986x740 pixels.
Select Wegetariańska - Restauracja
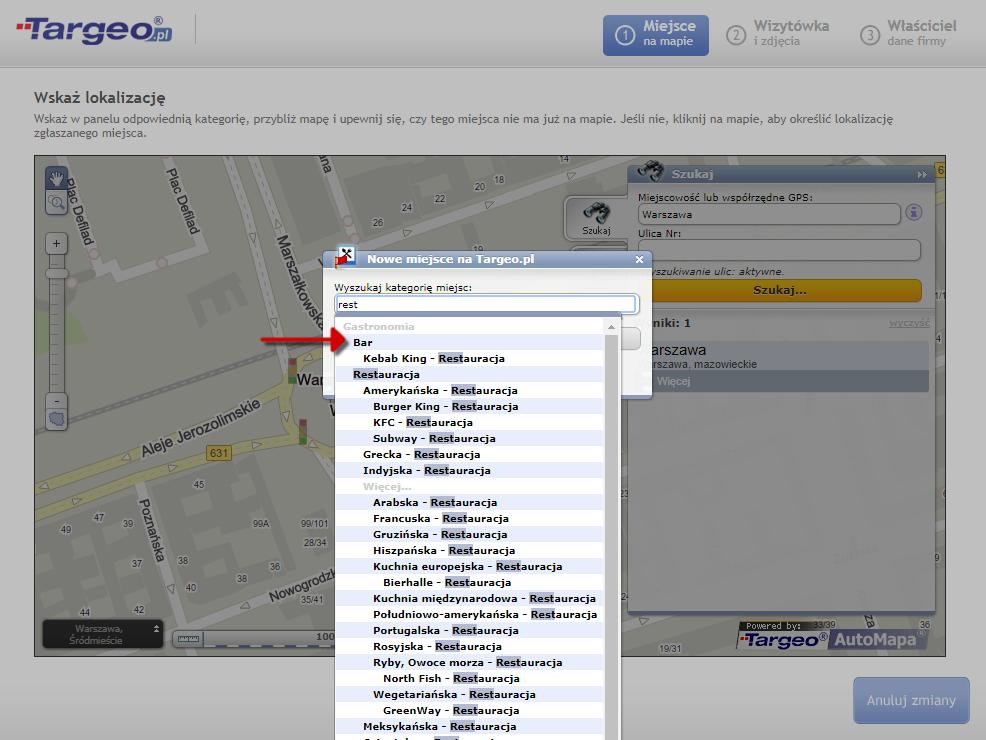coord(469,695)
